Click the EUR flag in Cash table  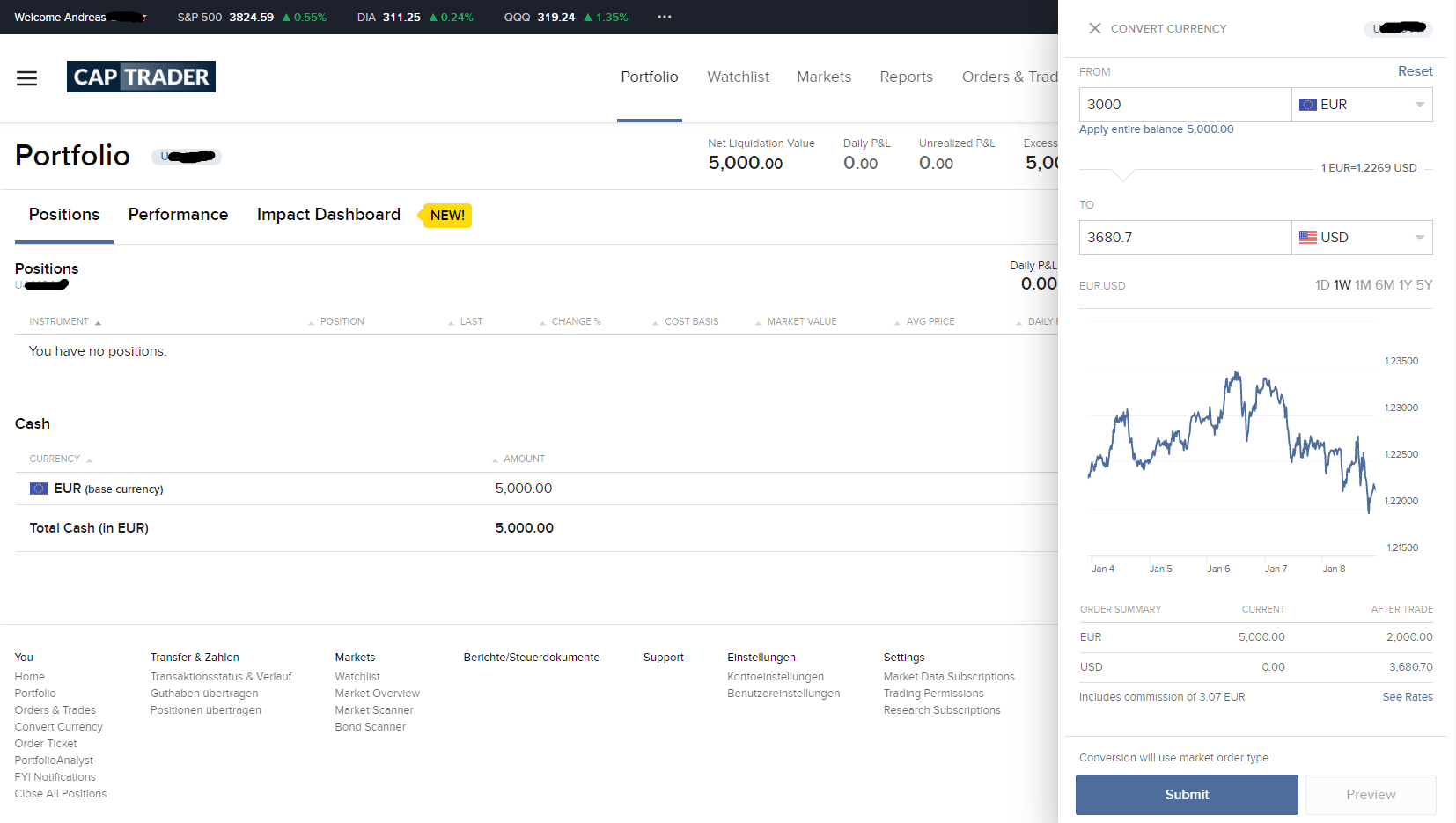point(39,489)
